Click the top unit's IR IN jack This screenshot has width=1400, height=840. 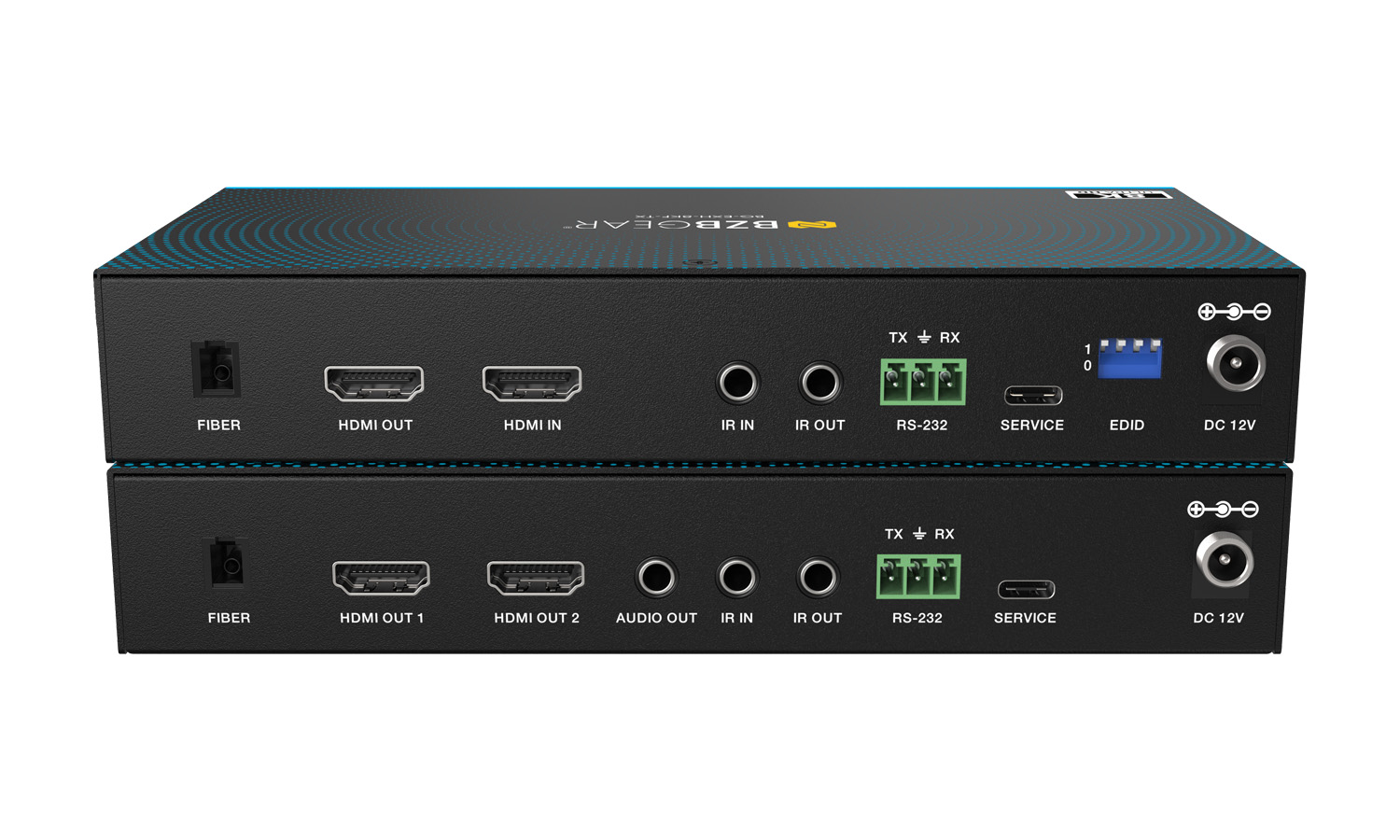(x=737, y=383)
